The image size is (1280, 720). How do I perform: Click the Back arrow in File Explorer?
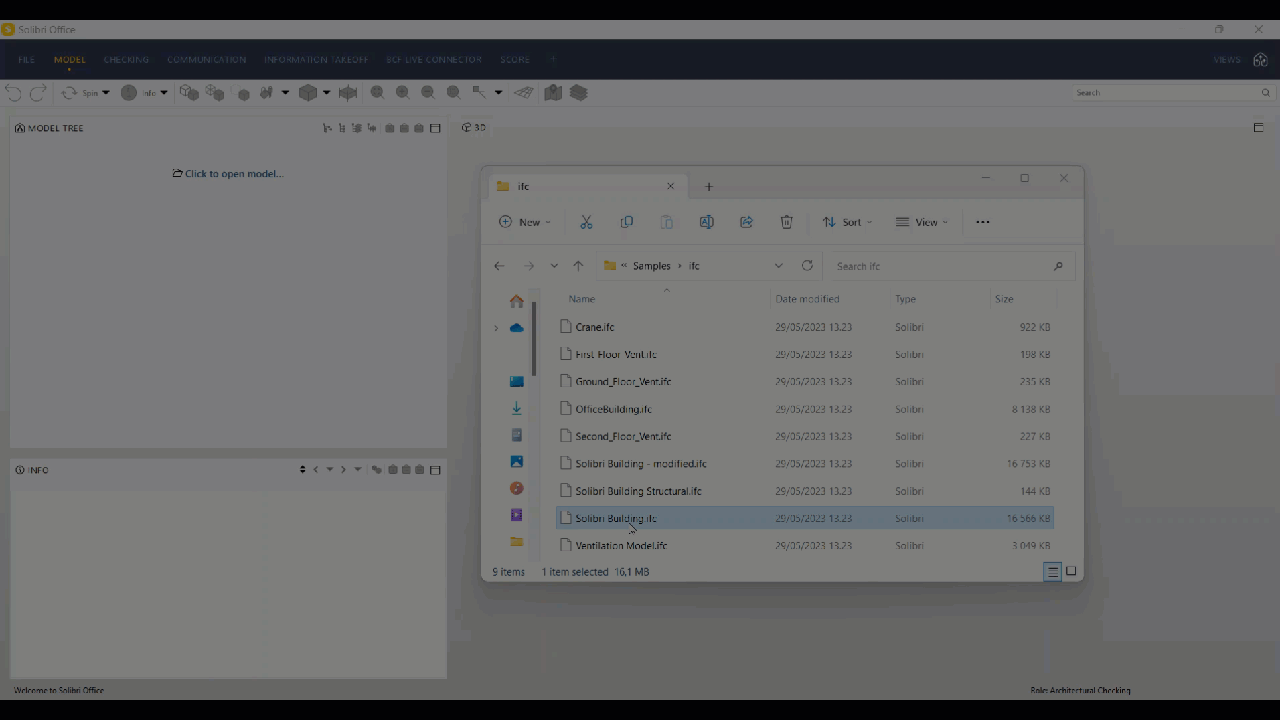coord(499,266)
